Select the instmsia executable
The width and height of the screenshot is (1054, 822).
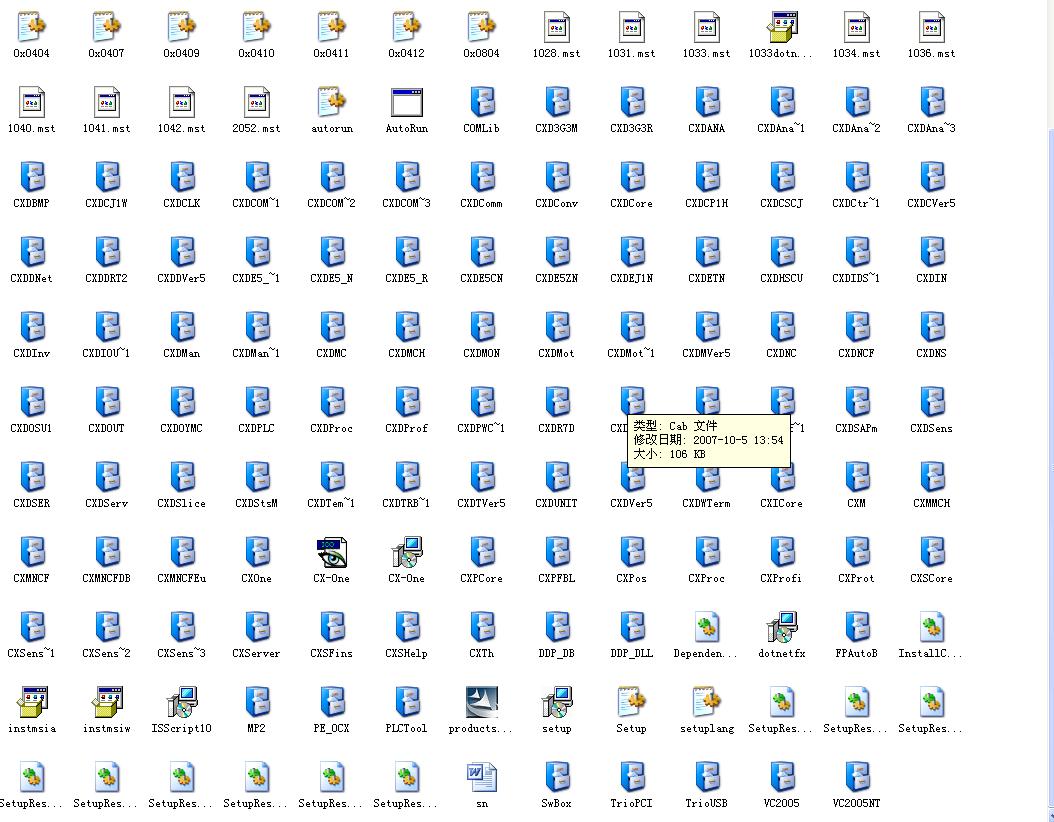pos(32,703)
